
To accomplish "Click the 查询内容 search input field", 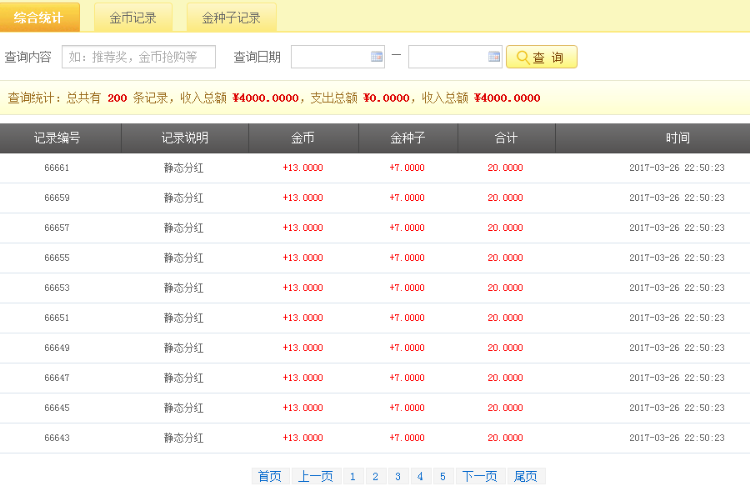I will [139, 57].
